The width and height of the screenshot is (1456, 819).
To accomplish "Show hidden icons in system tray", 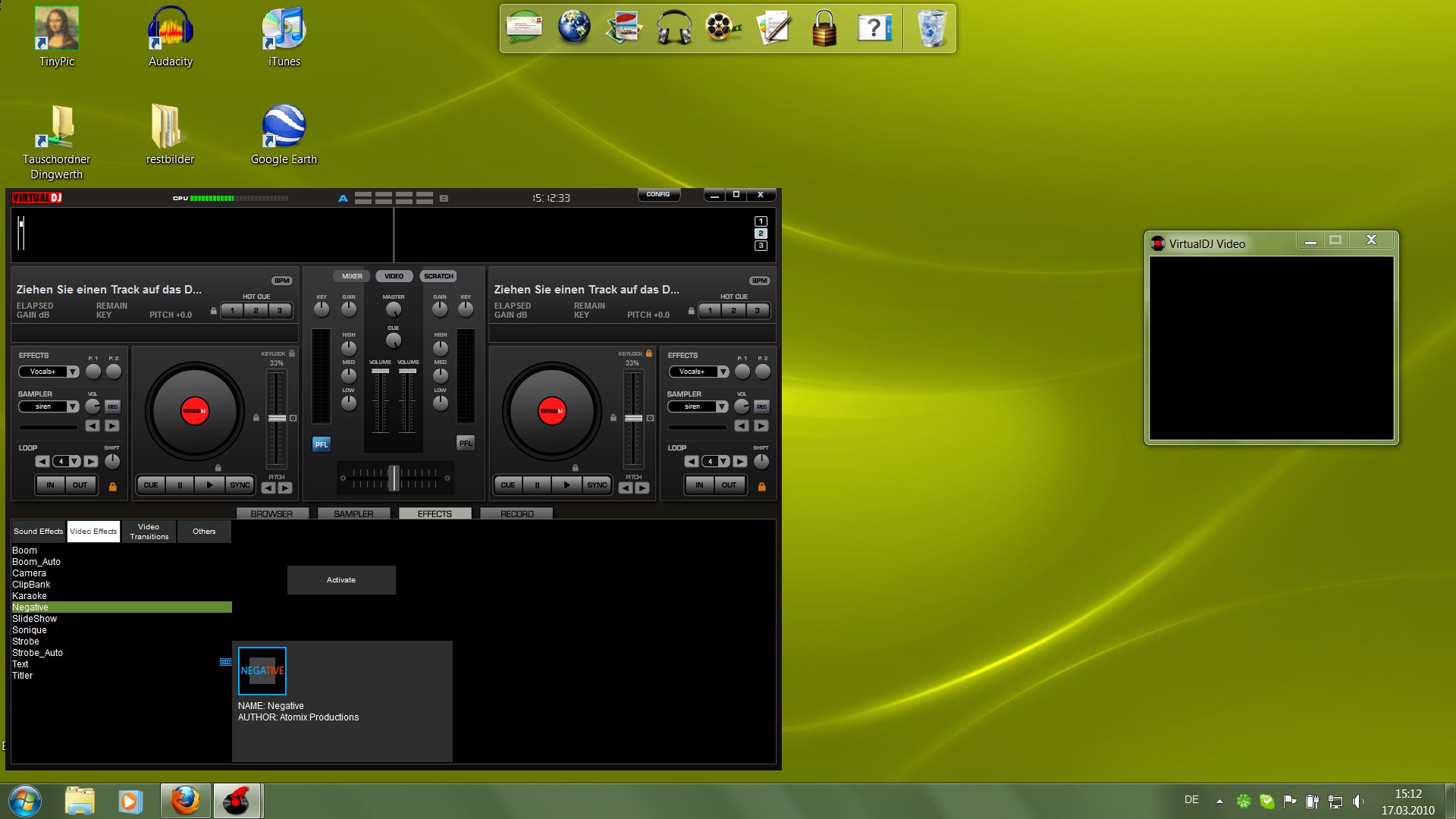I will tap(1219, 801).
